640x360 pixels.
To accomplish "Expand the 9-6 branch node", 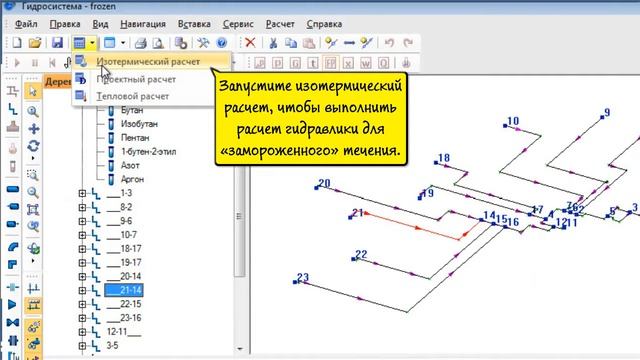I will tap(82, 221).
